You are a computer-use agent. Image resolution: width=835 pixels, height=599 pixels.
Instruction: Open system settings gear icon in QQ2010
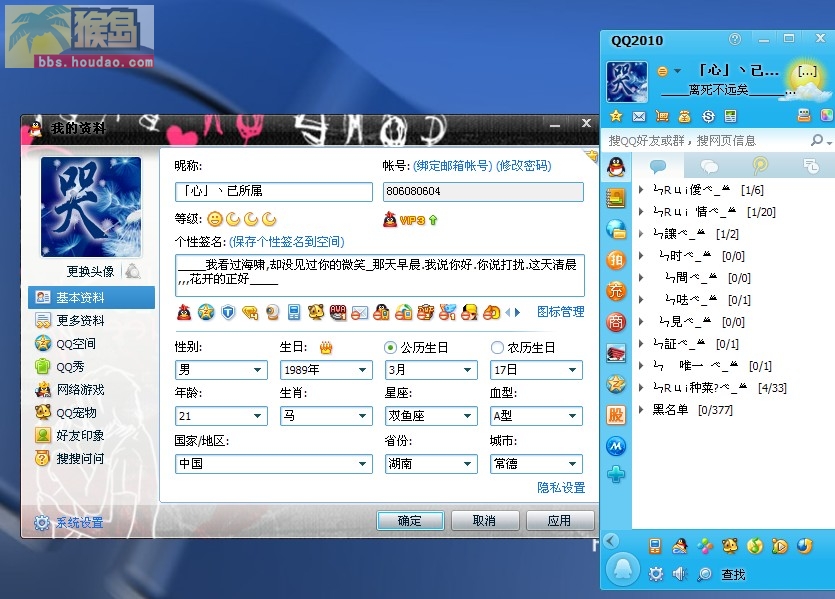point(656,574)
